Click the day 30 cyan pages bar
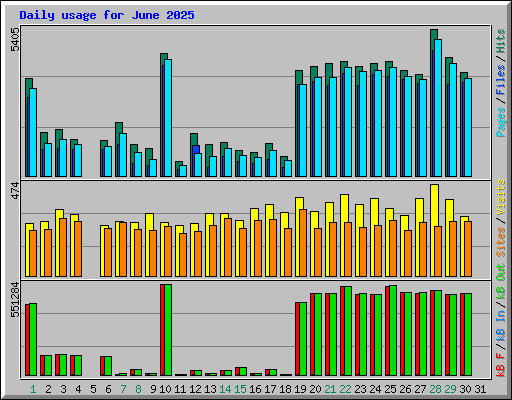The height and width of the screenshot is (400, 512). [x=468, y=127]
